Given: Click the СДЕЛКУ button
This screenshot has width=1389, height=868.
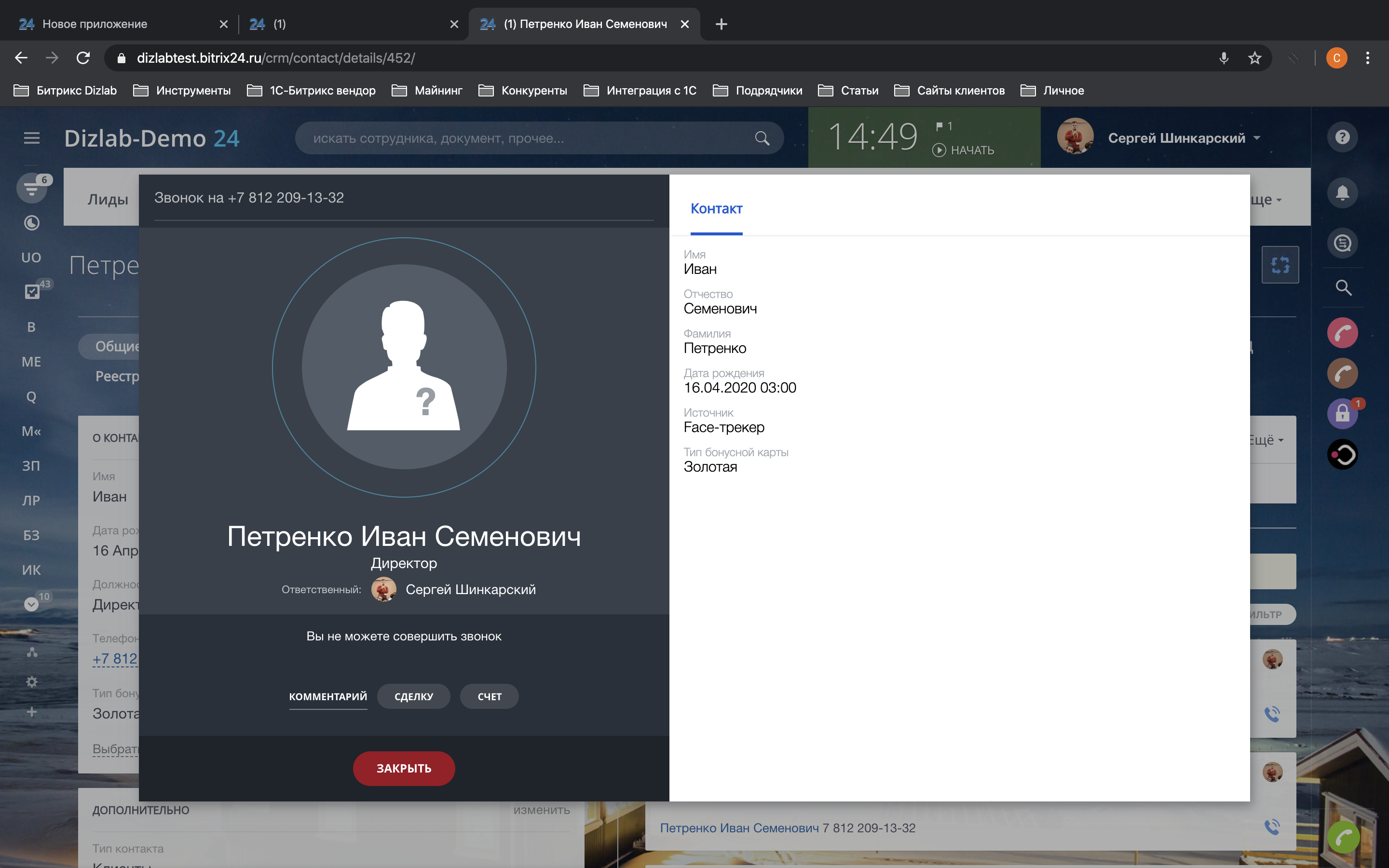Looking at the screenshot, I should click(413, 696).
